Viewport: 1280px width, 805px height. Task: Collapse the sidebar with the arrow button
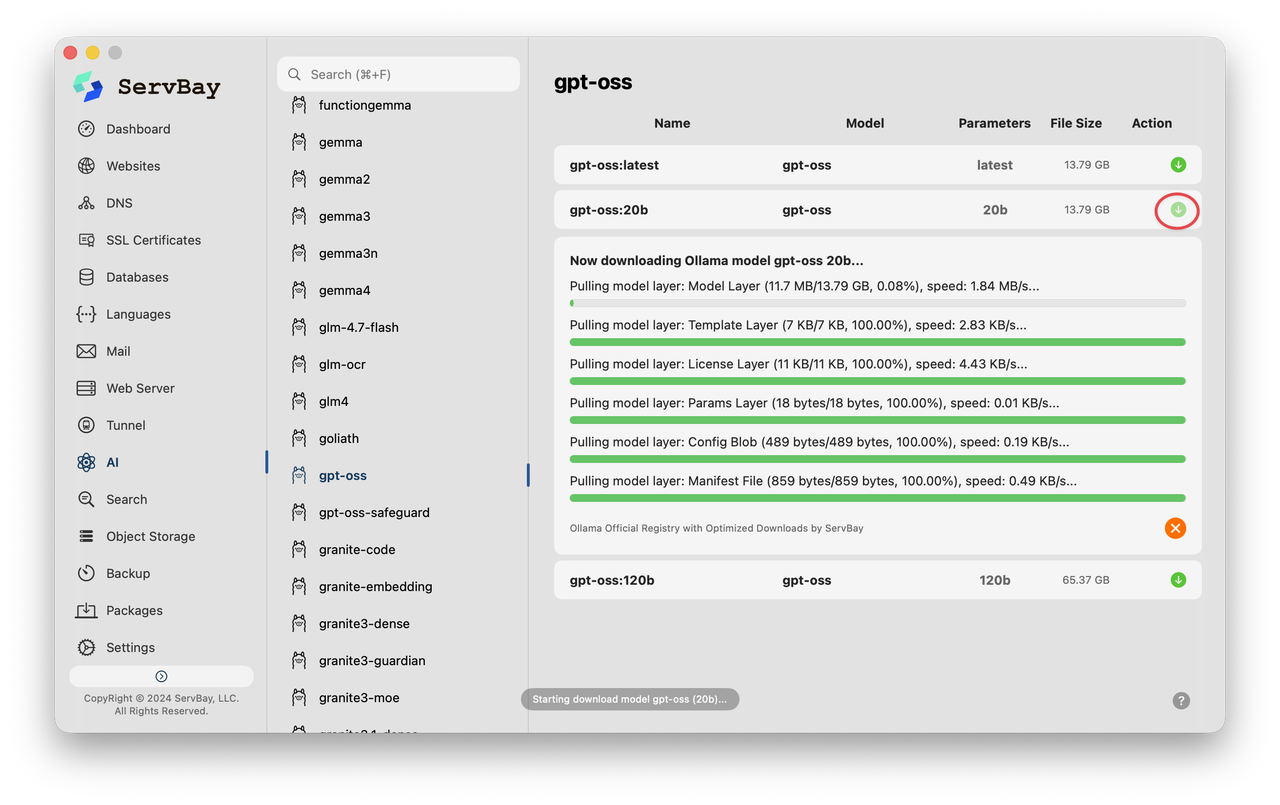(161, 676)
